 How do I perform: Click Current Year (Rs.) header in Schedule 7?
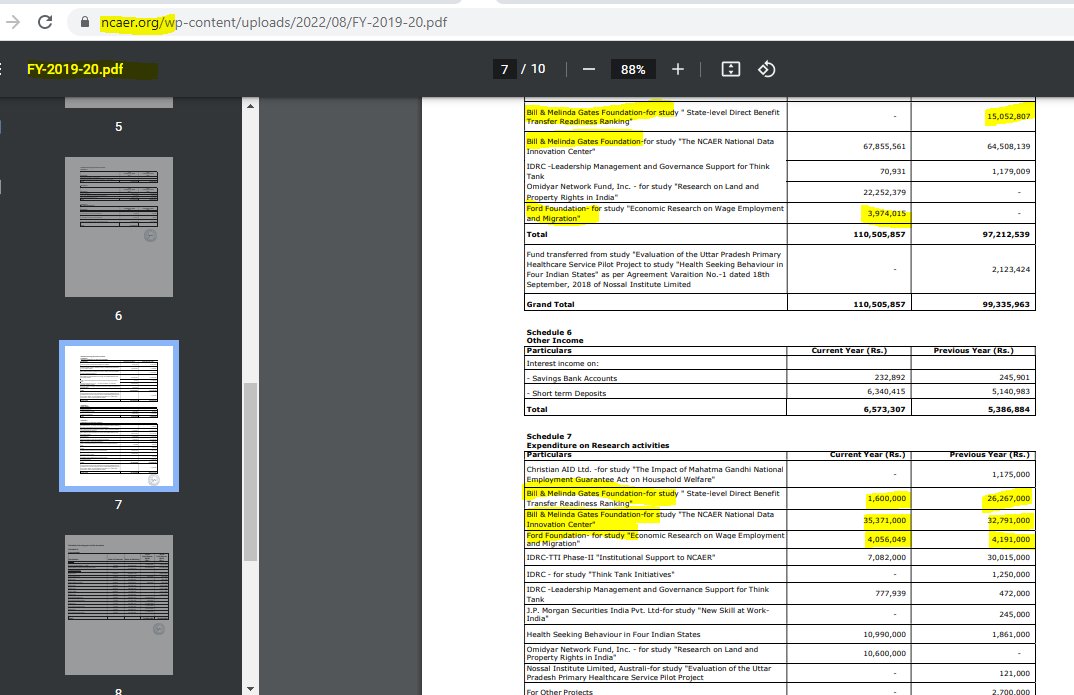(x=867, y=454)
